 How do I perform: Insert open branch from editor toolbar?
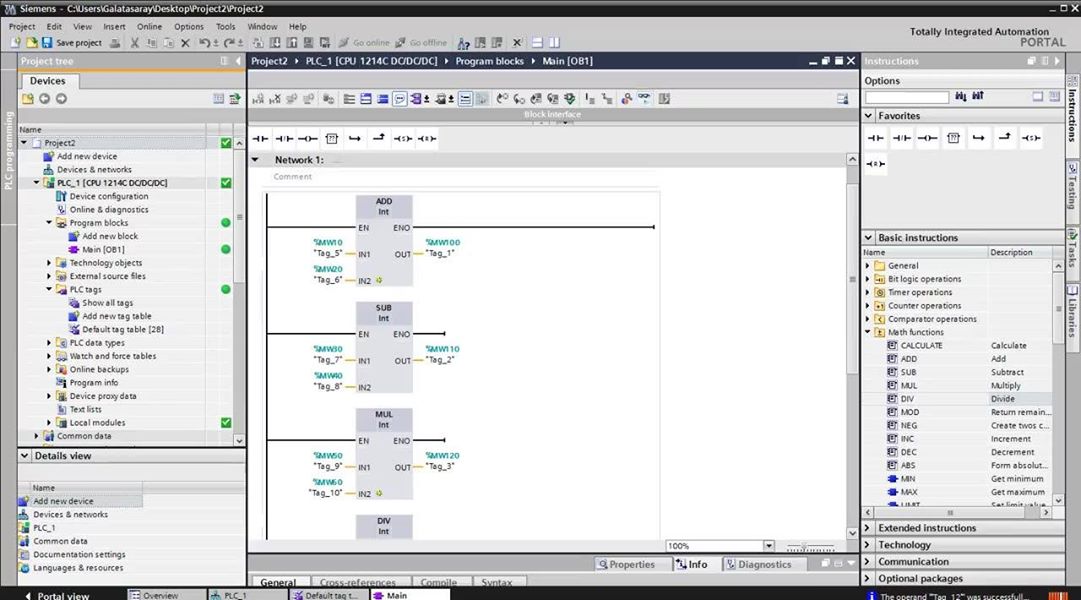tap(355, 139)
